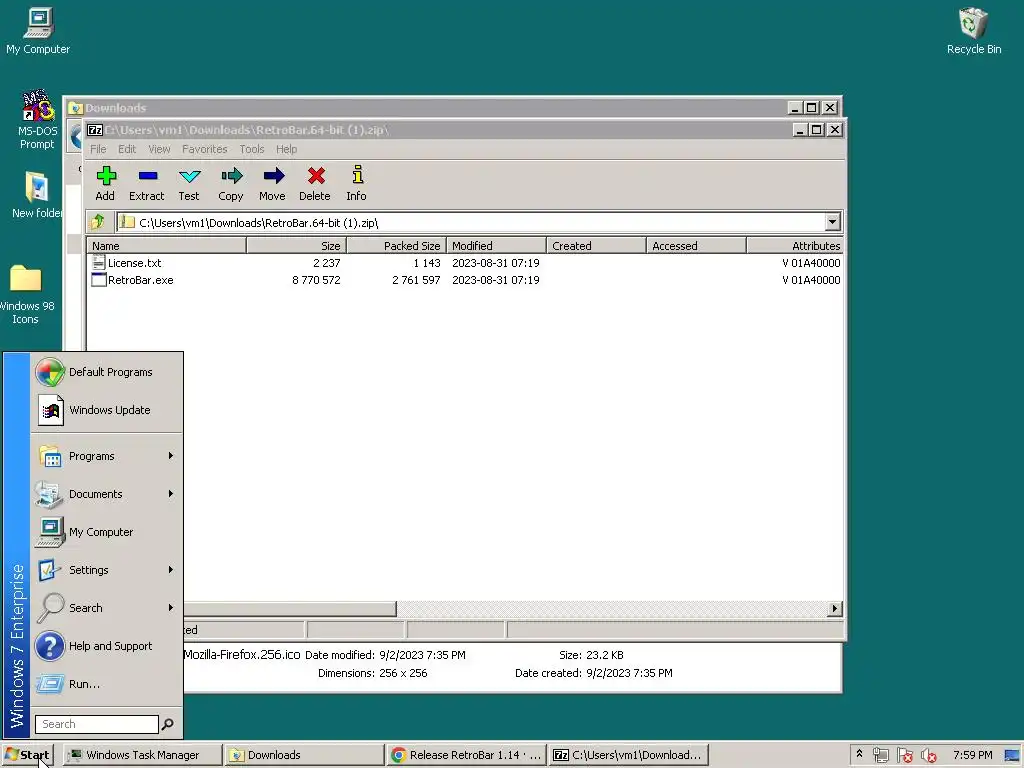1024x768 pixels.
Task: Click the horizontal scrollbar thumb in 7-Zip
Action: (289, 609)
